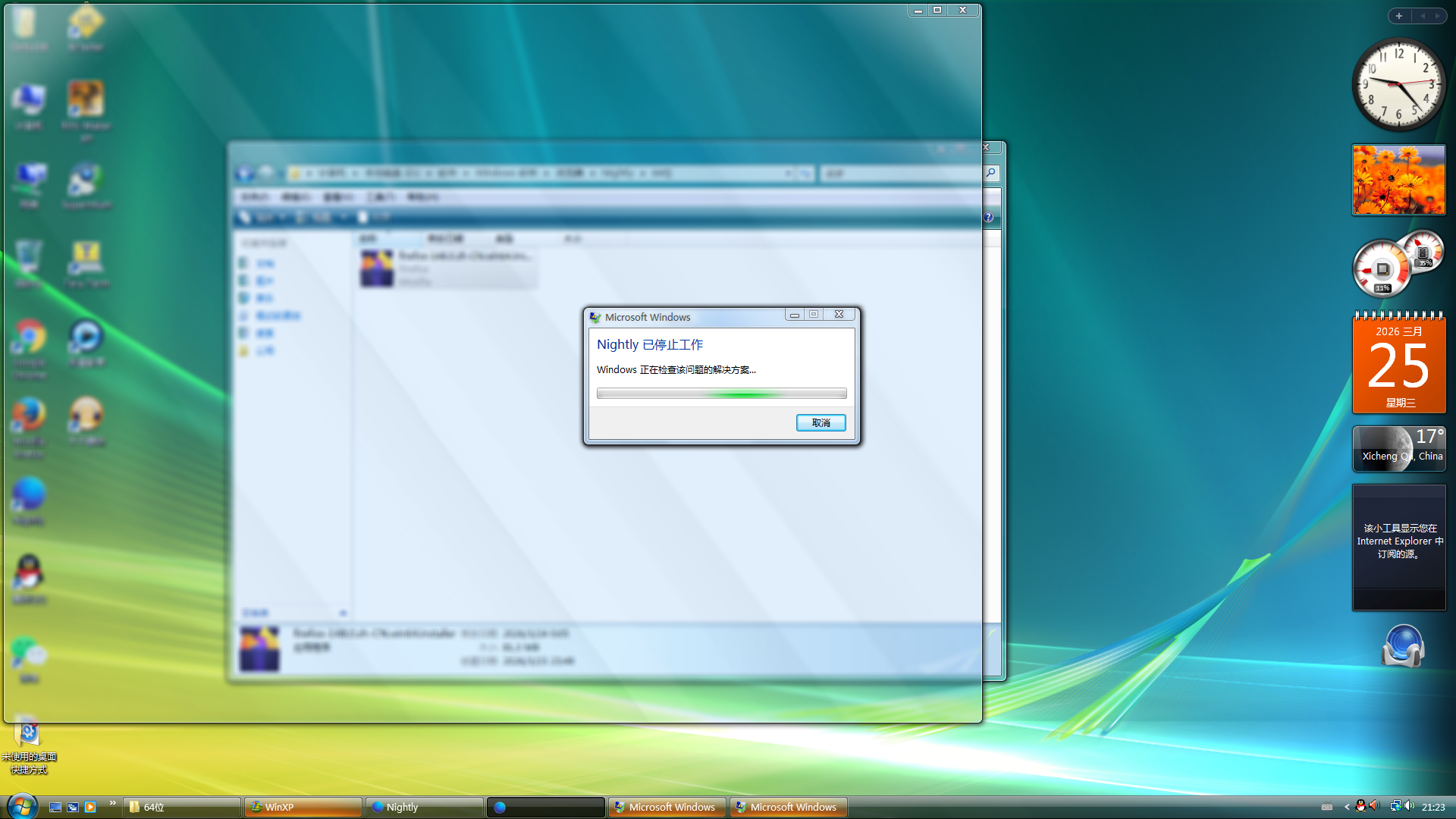Open the 64位 folder taskbar button
The height and width of the screenshot is (819, 1456).
[x=182, y=807]
